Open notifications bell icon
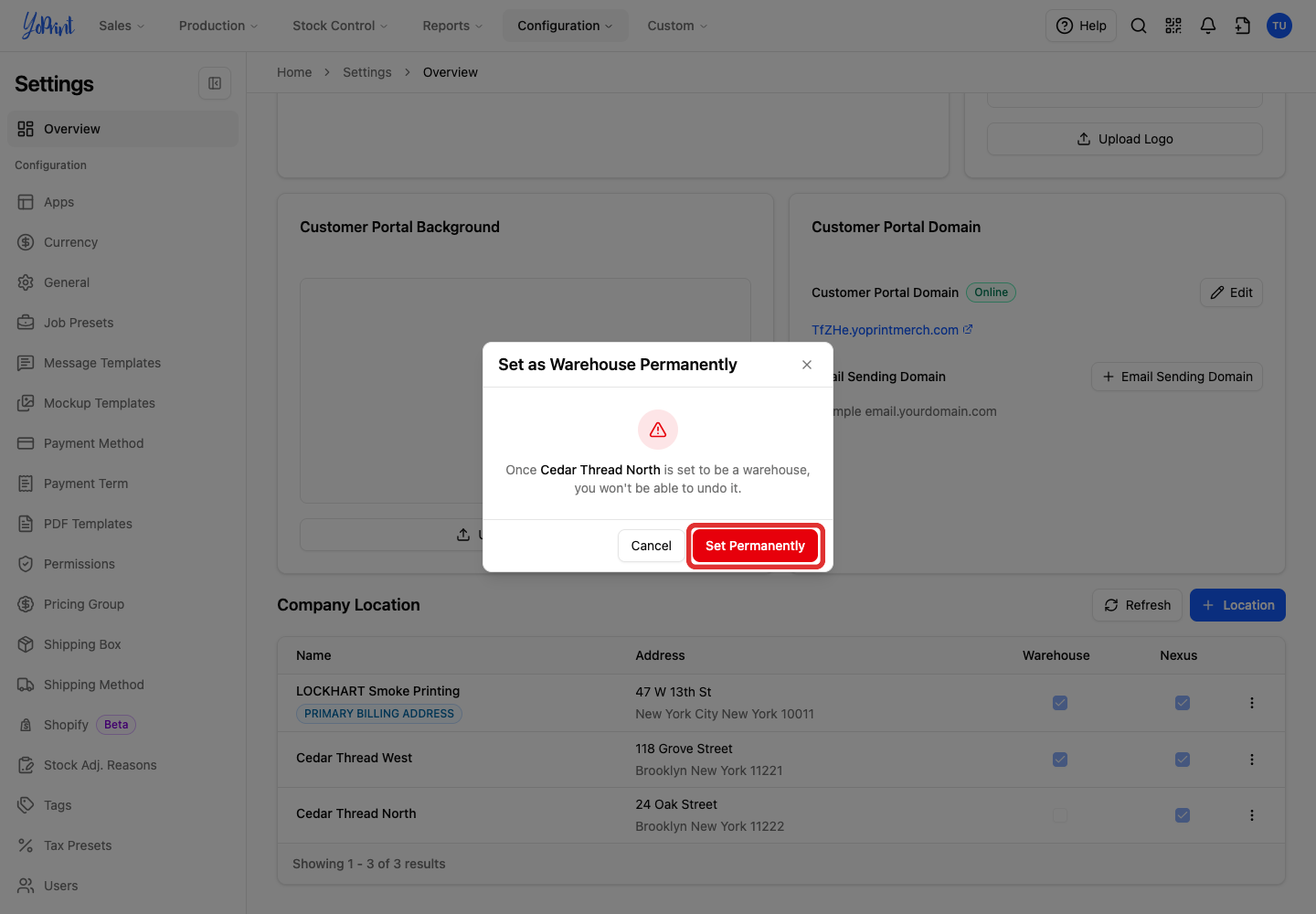 1208,26
